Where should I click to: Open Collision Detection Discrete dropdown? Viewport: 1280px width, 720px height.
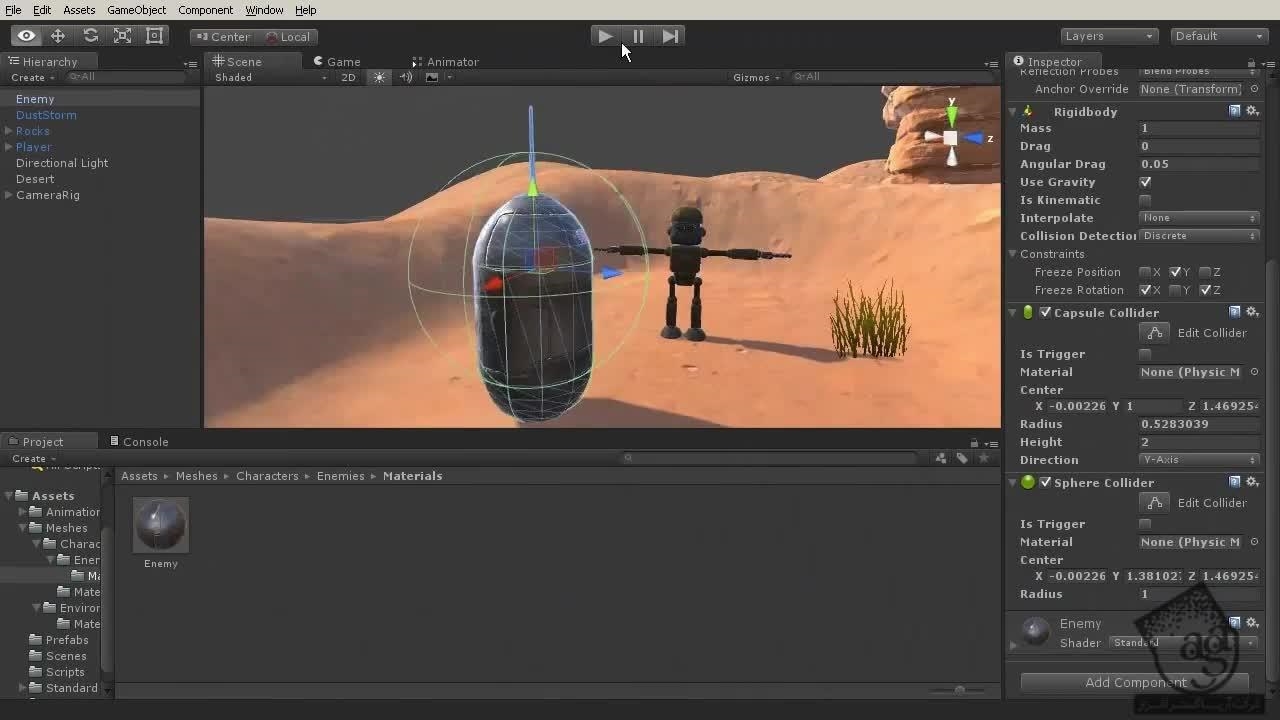click(x=1198, y=236)
